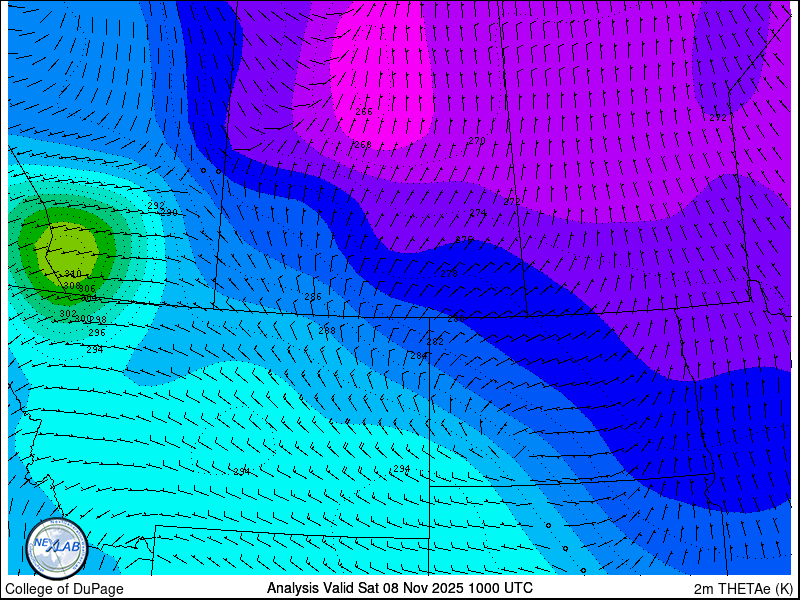The height and width of the screenshot is (600, 800).
Task: Click the 282 contour label
Action: click(435, 342)
